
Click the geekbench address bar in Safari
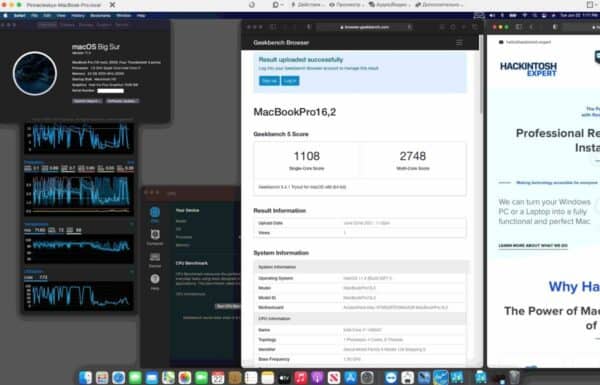click(x=364, y=27)
